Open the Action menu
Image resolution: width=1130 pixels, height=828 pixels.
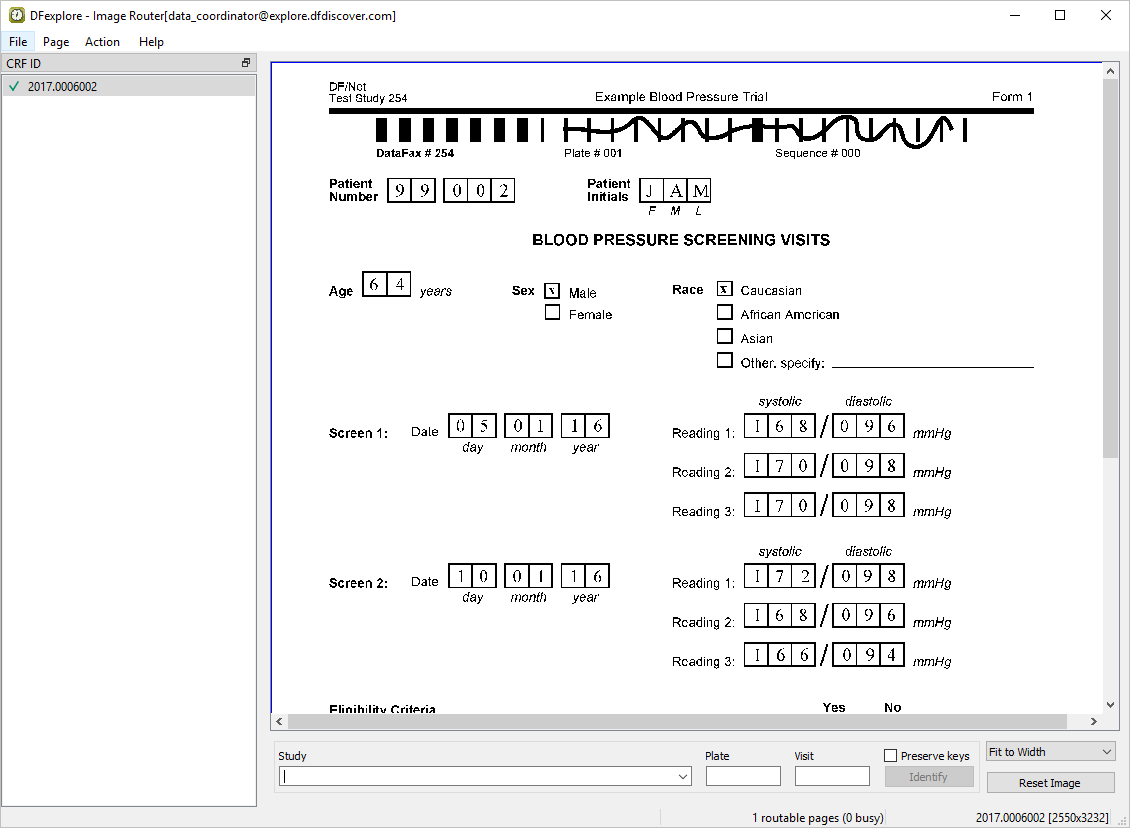click(102, 42)
